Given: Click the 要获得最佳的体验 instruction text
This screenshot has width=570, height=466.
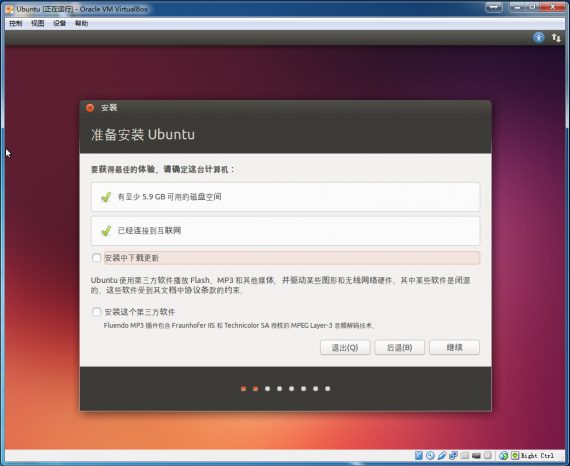Looking at the screenshot, I should (x=162, y=169).
